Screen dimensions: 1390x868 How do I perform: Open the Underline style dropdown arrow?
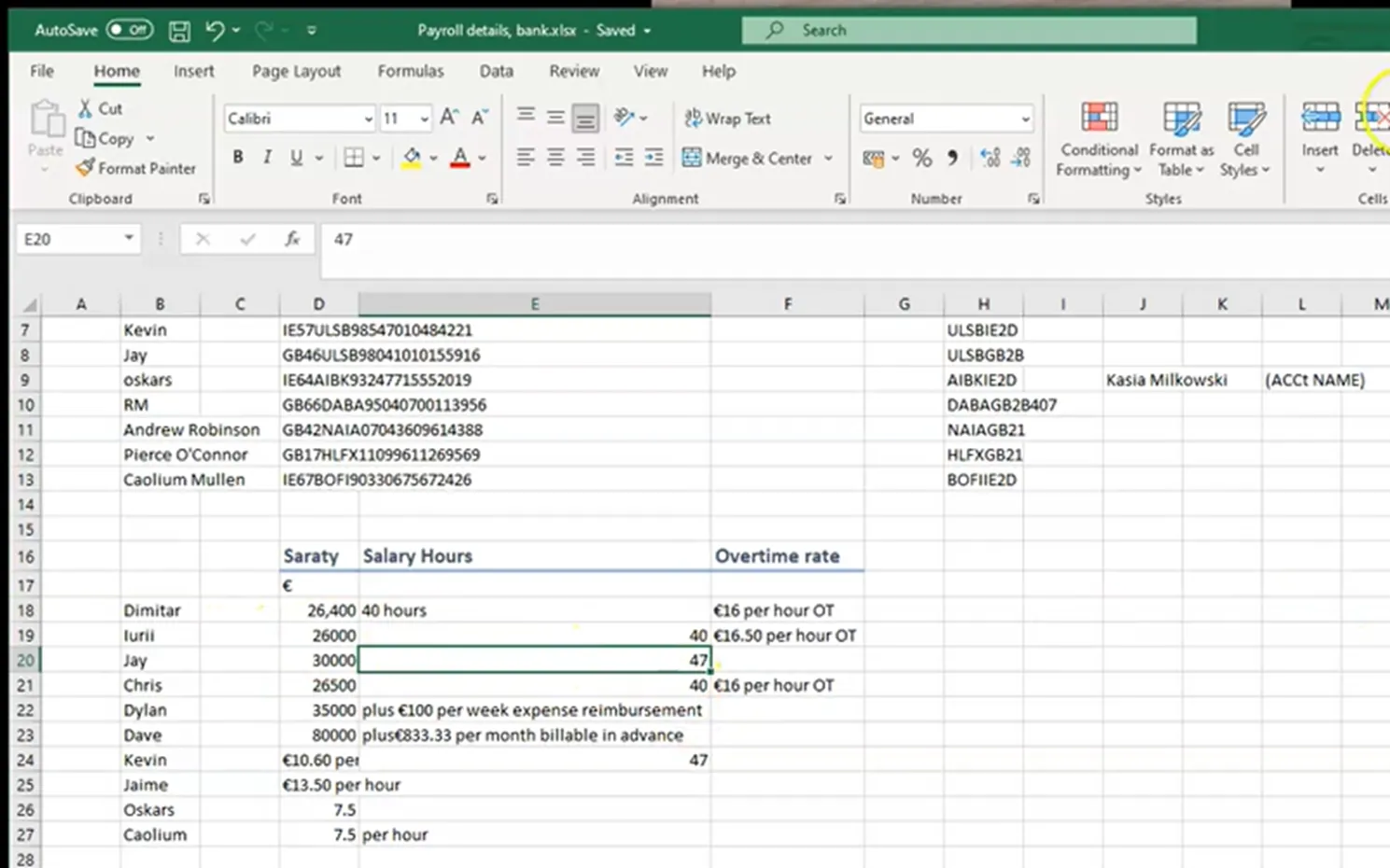coord(319,158)
